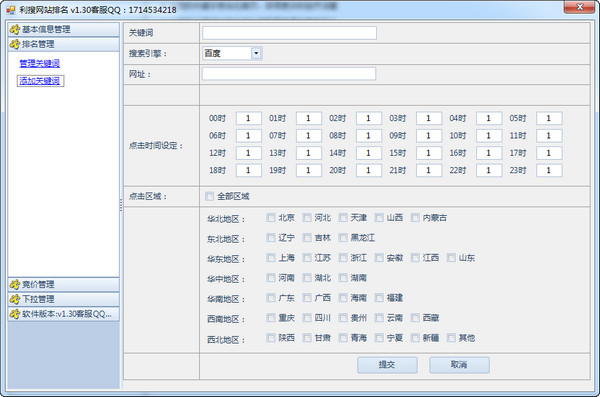Tick the 山东 checkbox
Image resolution: width=600 pixels, height=397 pixels.
[452, 258]
